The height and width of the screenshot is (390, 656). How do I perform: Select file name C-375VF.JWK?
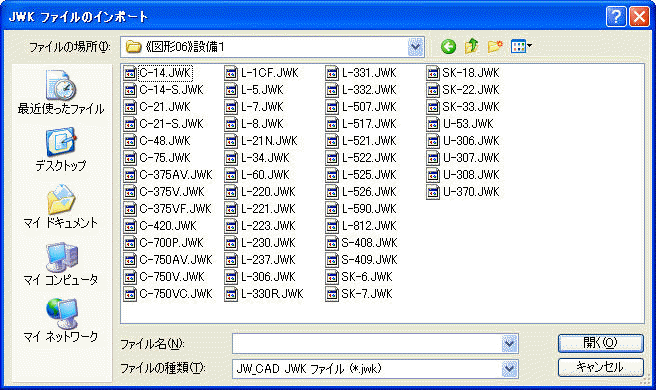coord(175,209)
